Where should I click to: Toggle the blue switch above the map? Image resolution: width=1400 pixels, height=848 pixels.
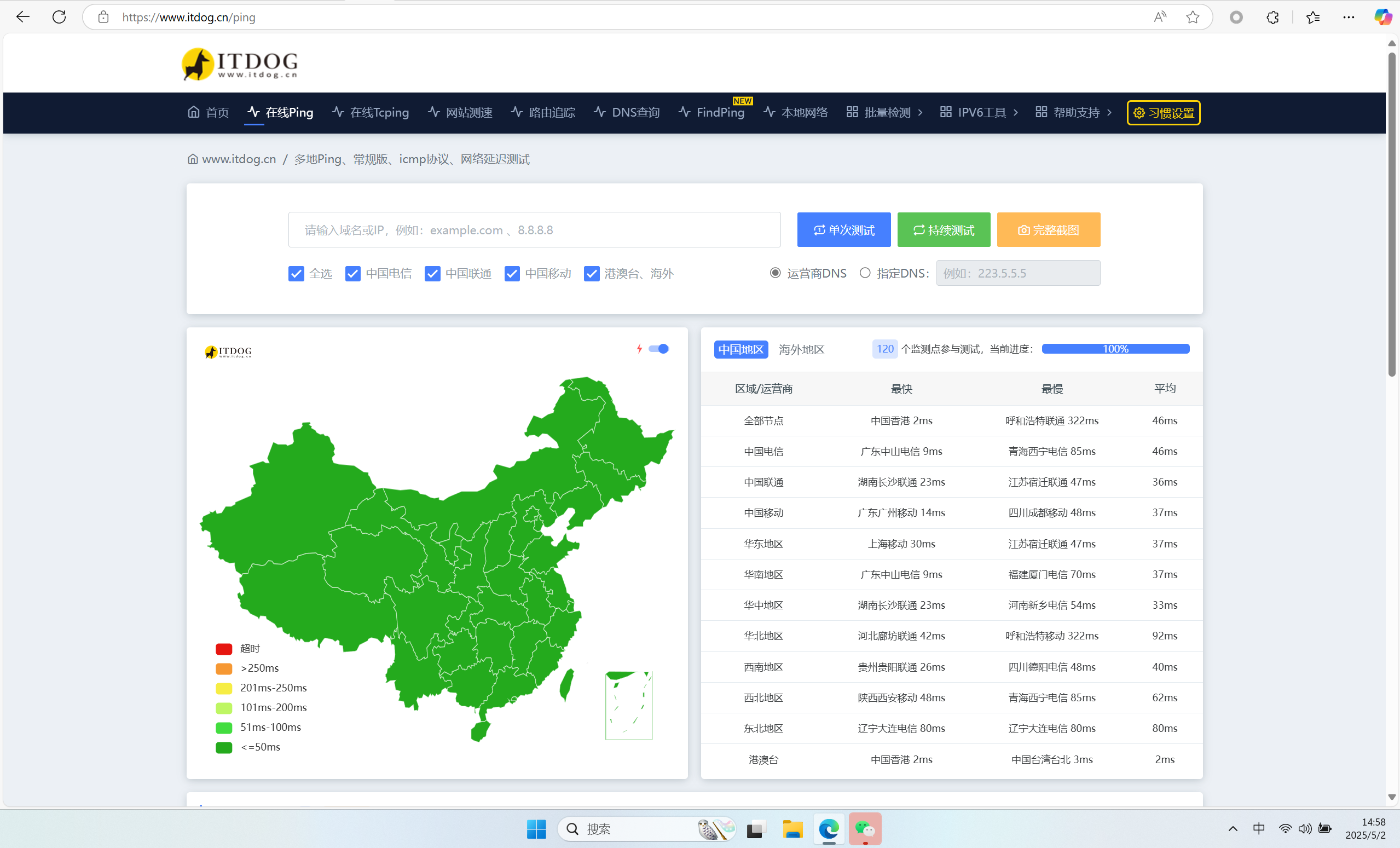[x=659, y=349]
